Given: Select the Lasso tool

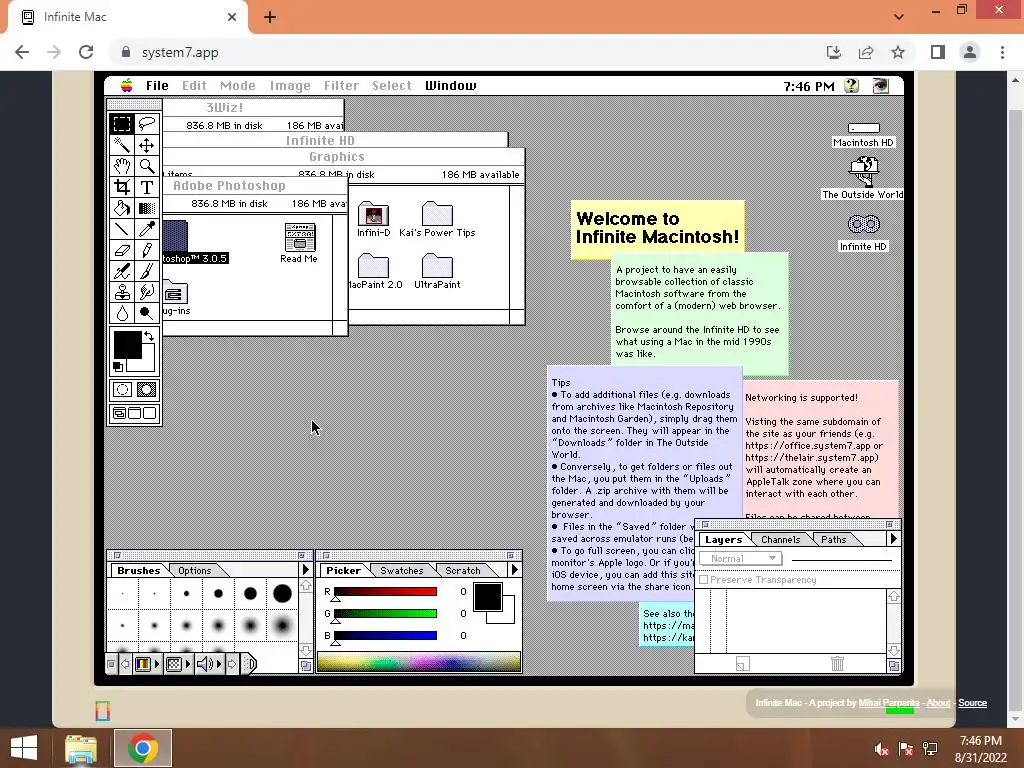Looking at the screenshot, I should pos(147,123).
